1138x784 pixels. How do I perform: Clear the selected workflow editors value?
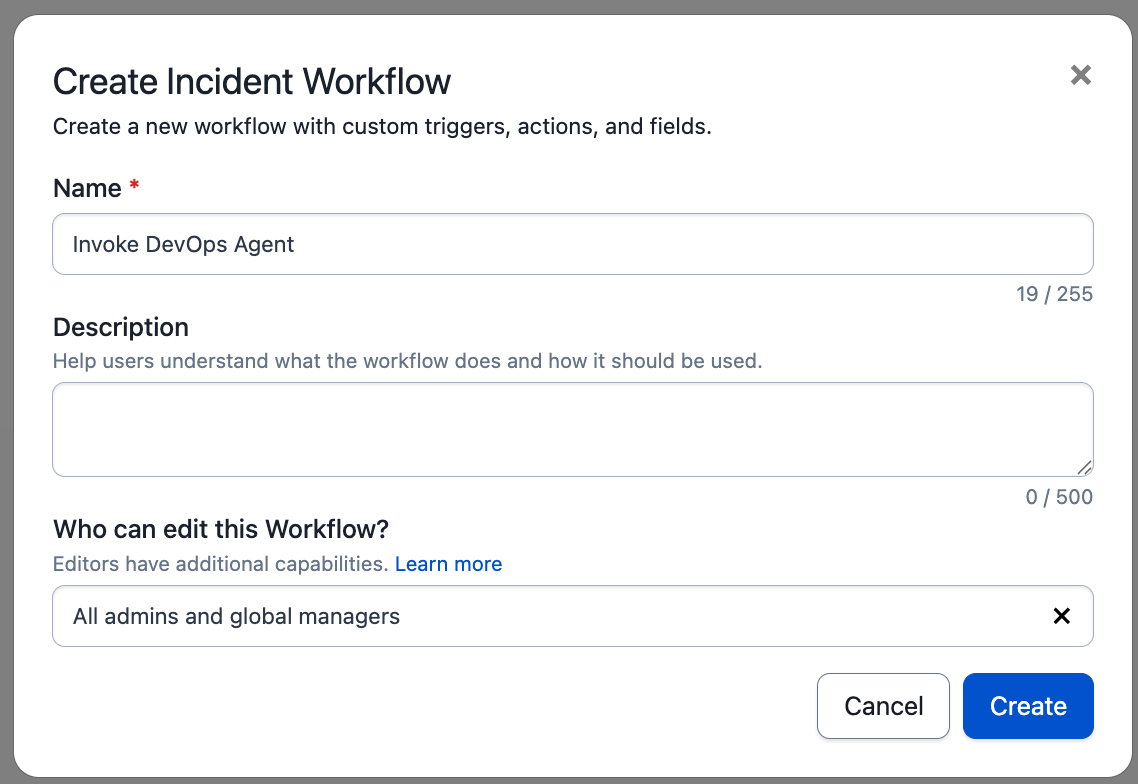coord(1062,616)
